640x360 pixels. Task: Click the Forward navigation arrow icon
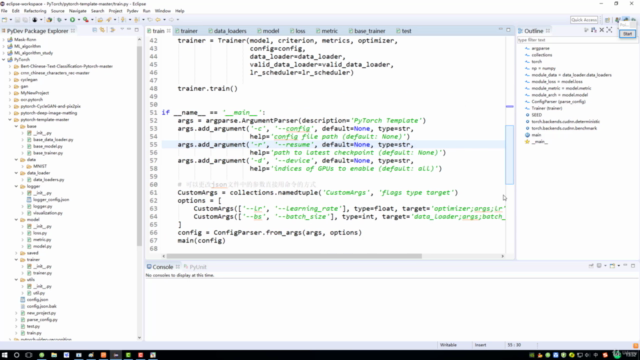tap(171, 20)
